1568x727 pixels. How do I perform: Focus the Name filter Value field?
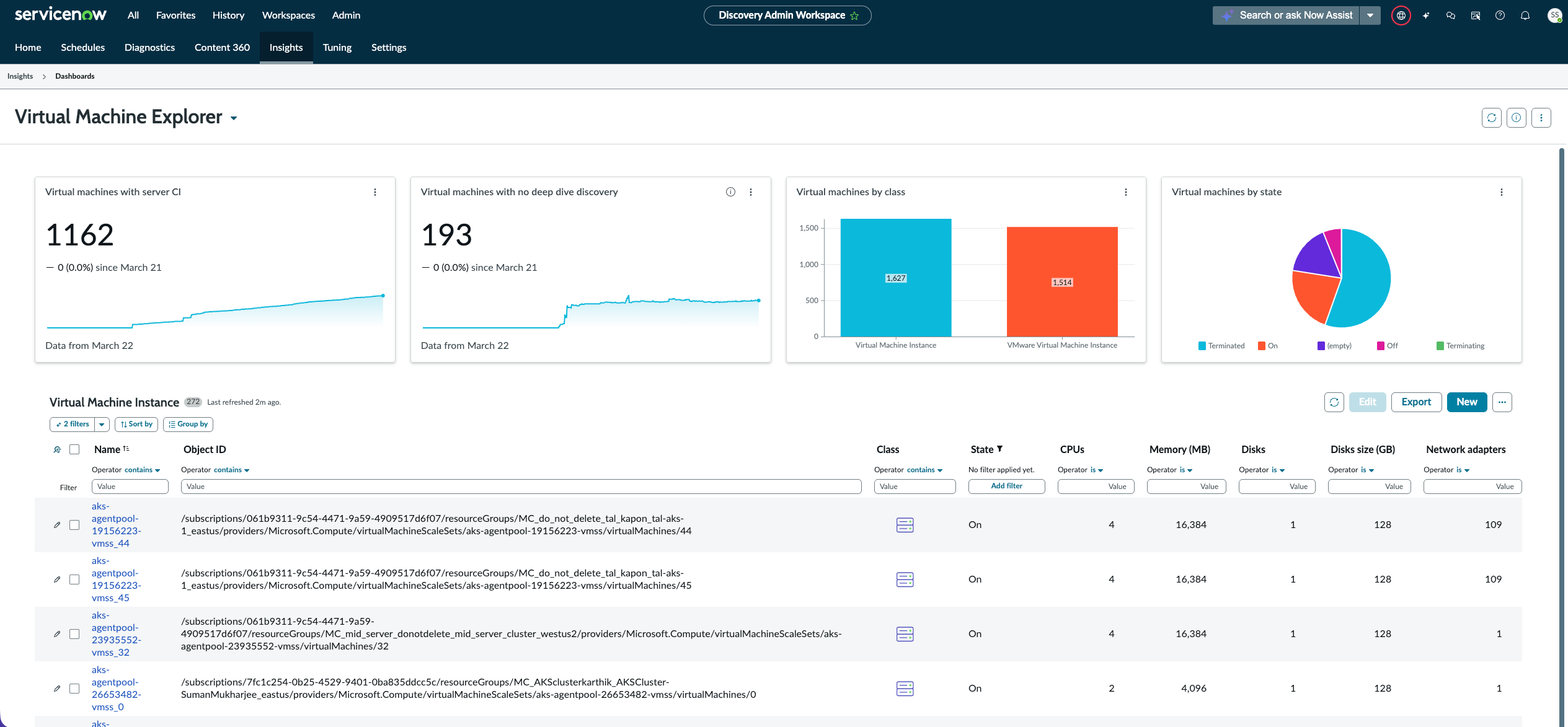130,487
